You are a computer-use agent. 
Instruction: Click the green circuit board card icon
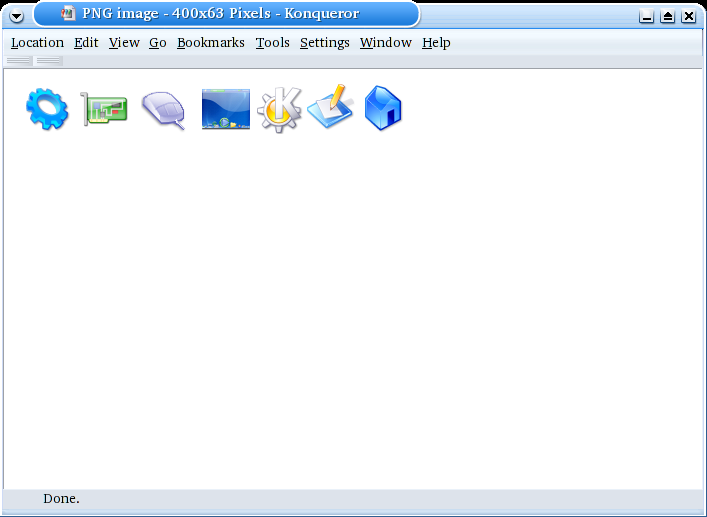tap(104, 109)
